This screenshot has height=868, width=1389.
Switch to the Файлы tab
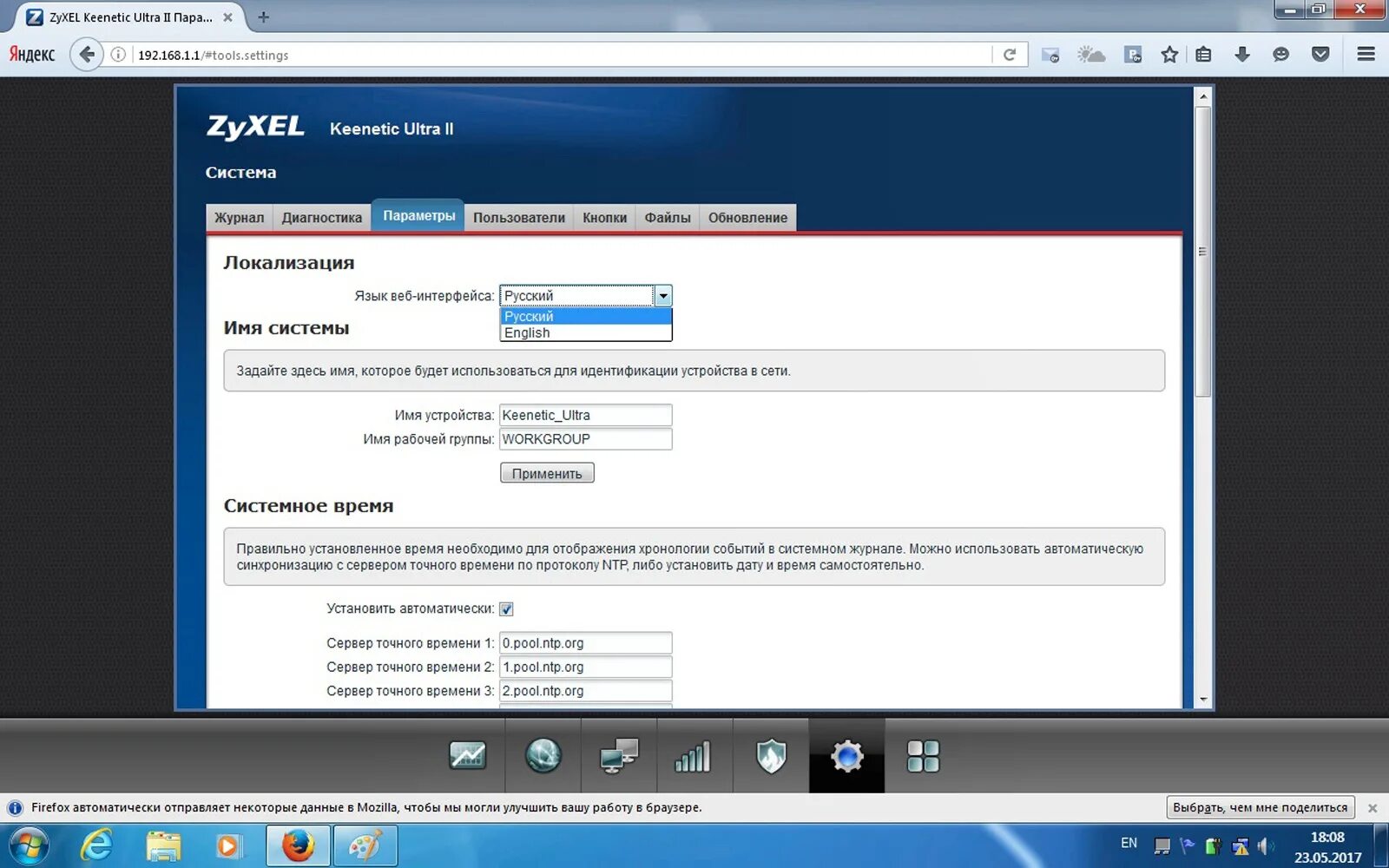coord(667,217)
